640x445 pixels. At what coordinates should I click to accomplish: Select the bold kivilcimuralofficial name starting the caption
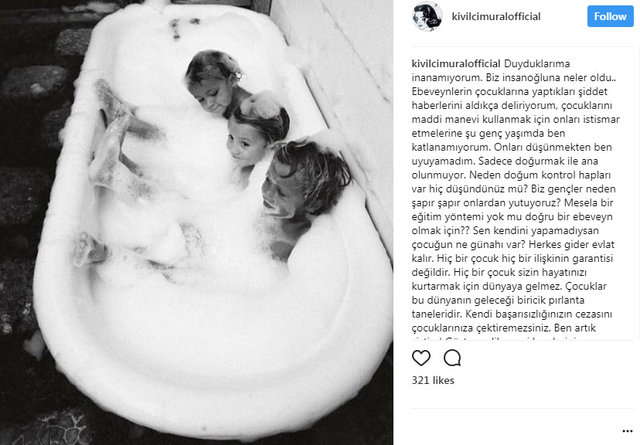pos(456,64)
